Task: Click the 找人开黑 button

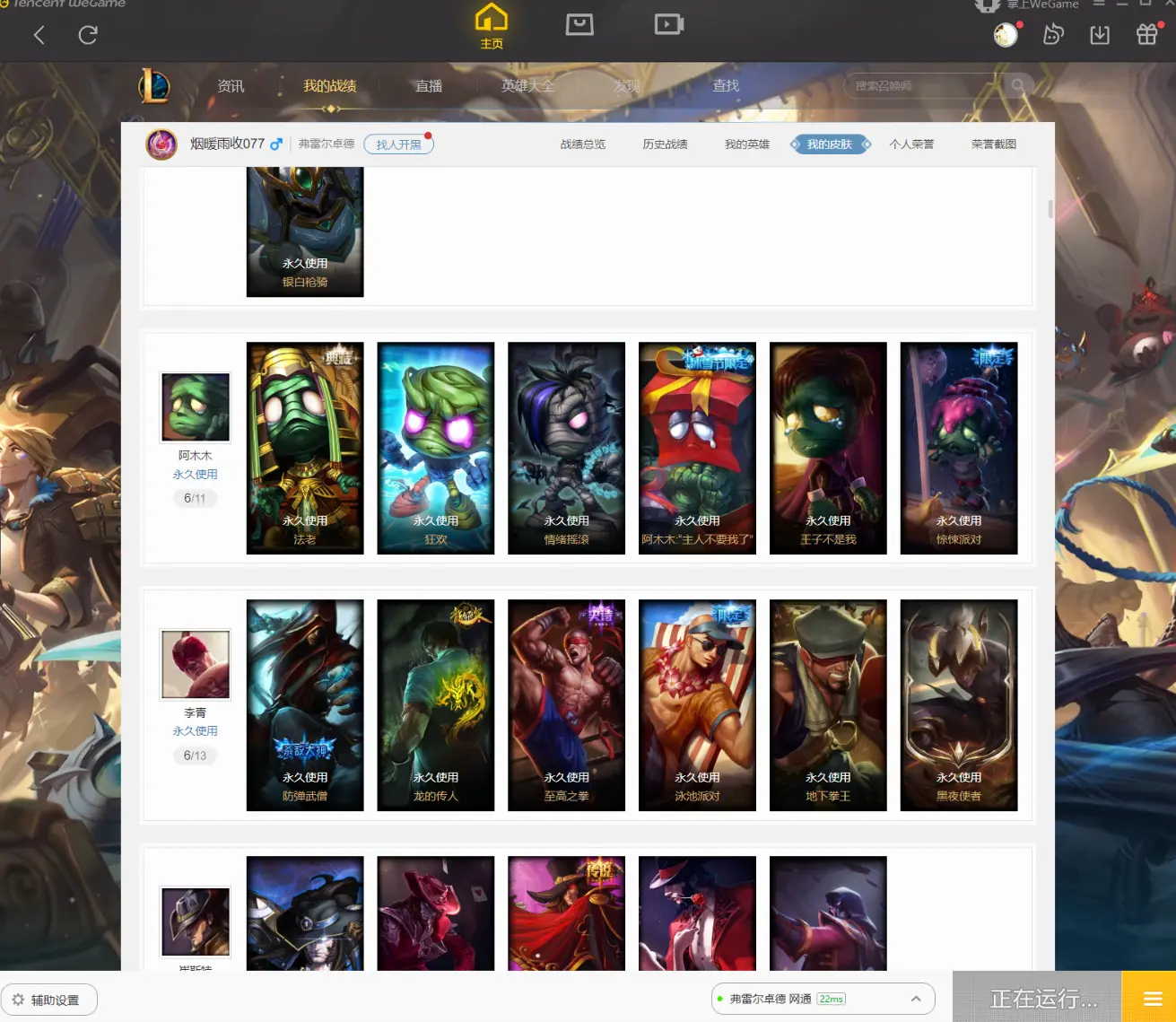Action: 398,144
